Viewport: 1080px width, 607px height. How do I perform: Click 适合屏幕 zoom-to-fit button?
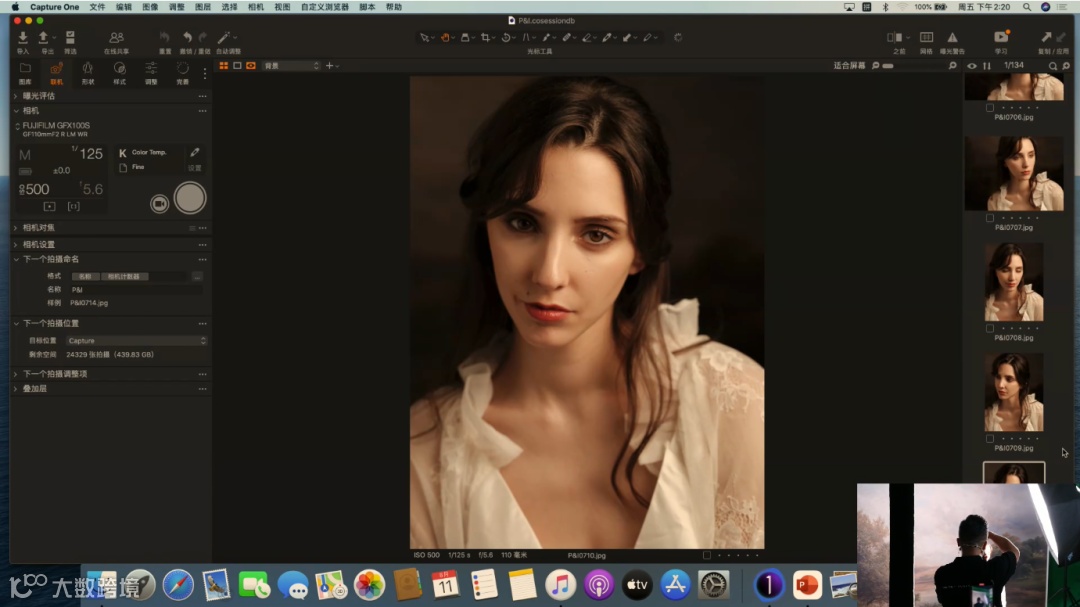coord(849,65)
